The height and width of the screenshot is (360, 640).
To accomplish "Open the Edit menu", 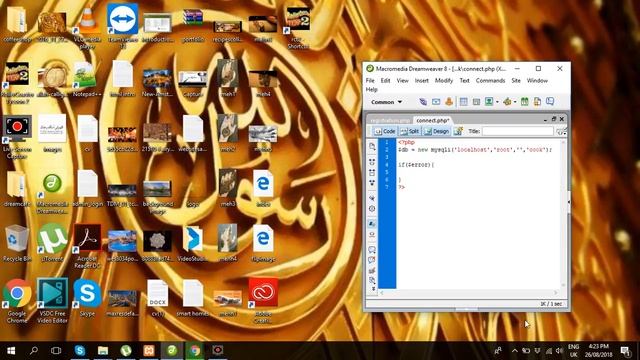I will click(x=385, y=80).
